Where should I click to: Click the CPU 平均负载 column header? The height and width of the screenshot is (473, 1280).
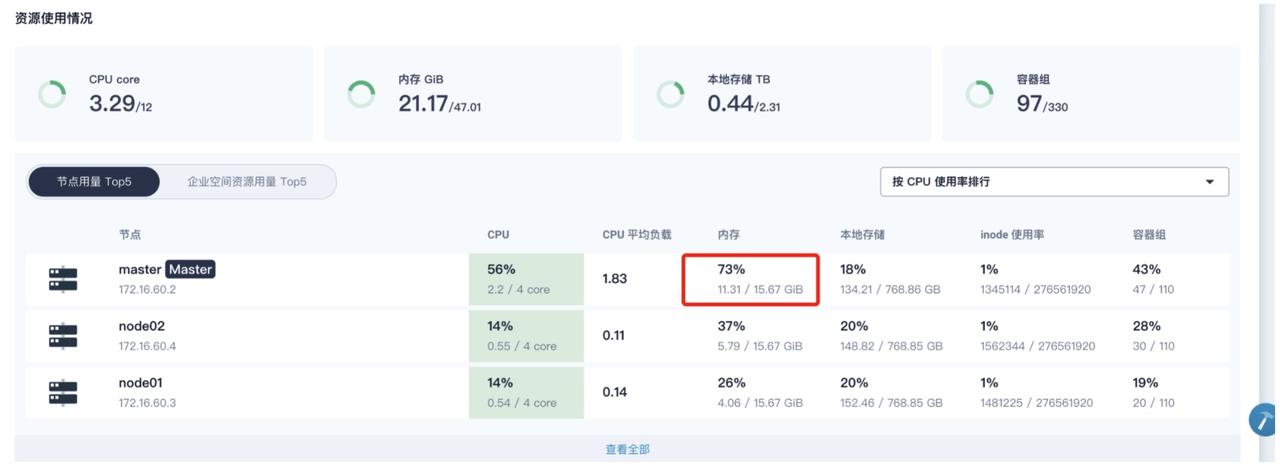point(637,235)
